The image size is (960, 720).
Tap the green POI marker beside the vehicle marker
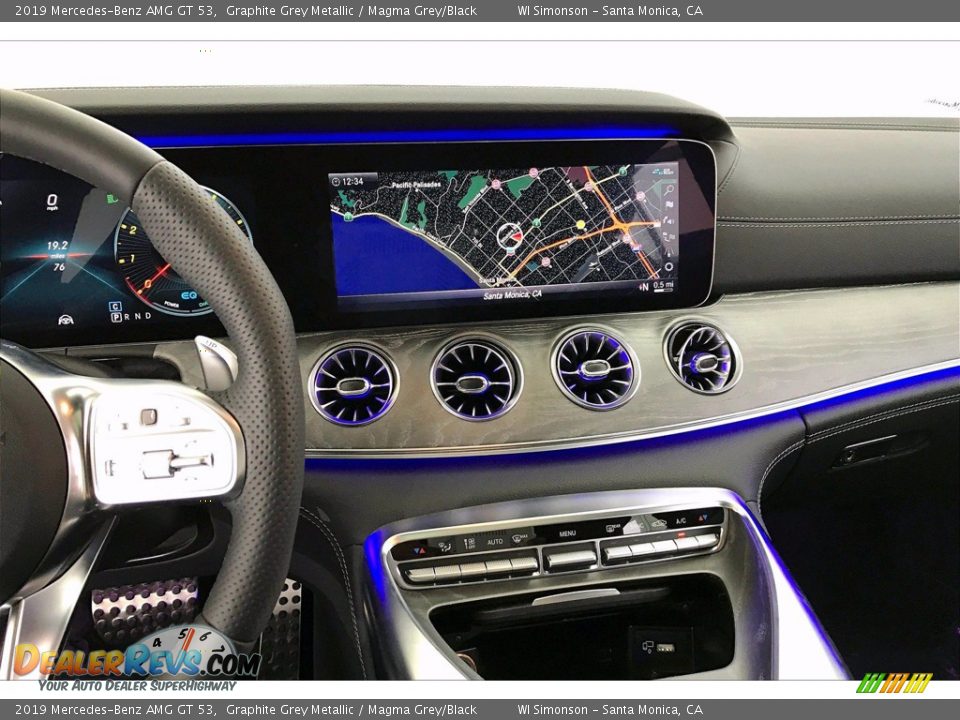[536, 222]
